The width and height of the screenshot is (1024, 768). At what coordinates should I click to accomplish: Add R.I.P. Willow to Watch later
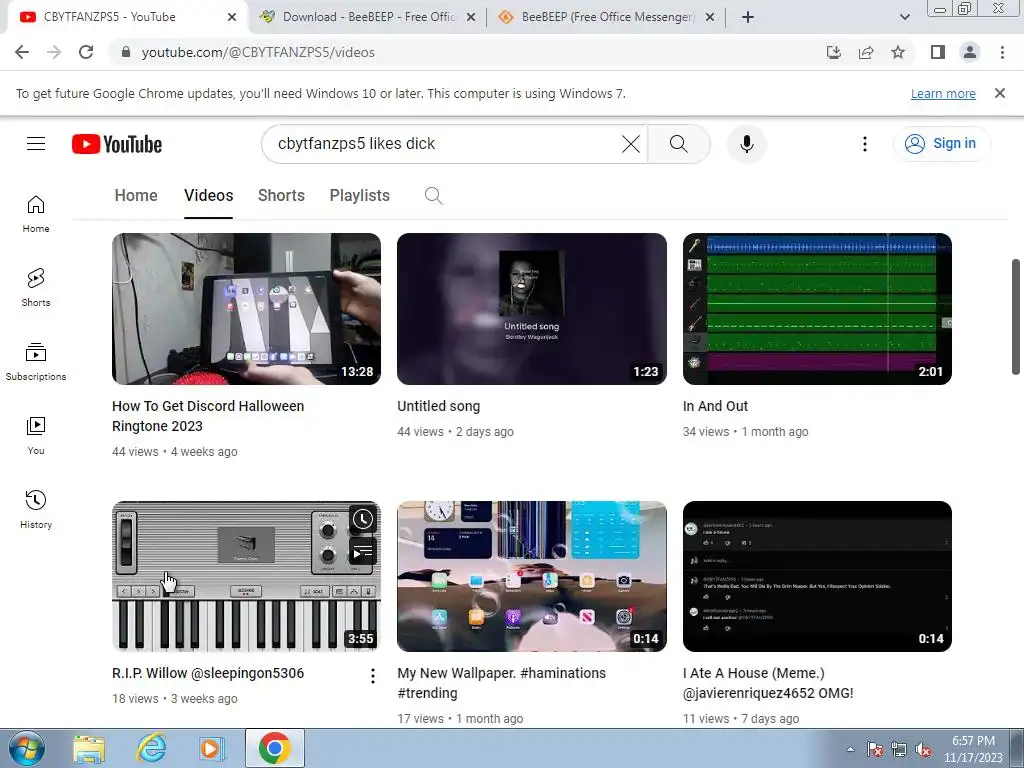pos(362,520)
